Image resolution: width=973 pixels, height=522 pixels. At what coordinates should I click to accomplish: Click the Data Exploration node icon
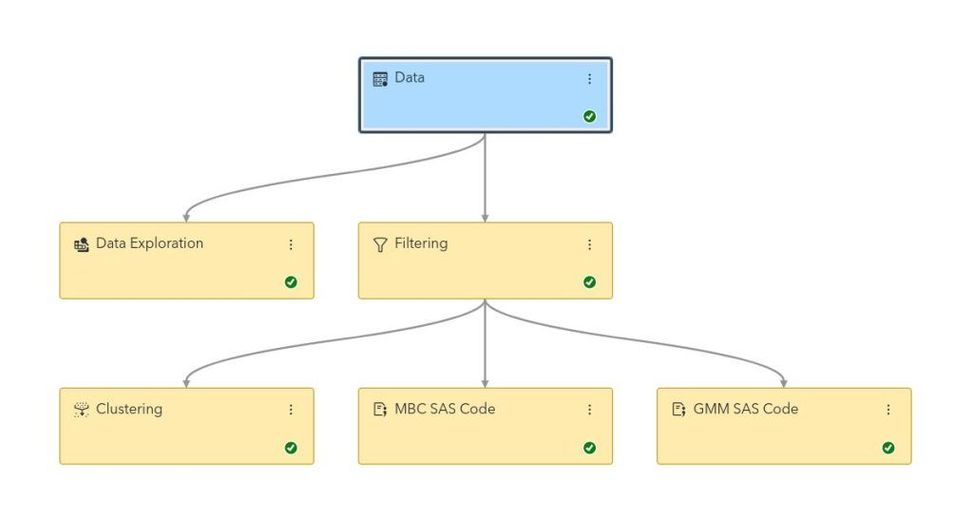81,245
